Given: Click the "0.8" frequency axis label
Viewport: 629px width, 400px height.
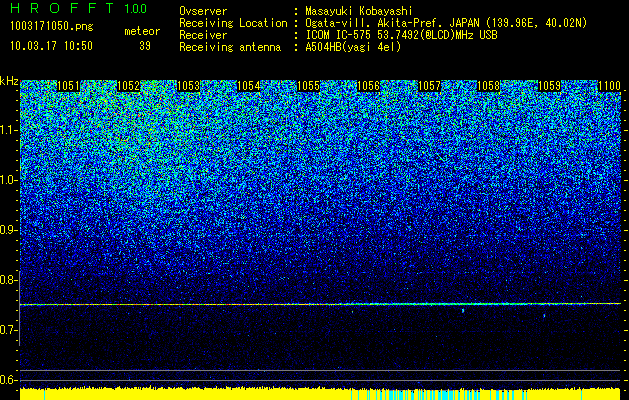Looking at the screenshot, I should click(9, 280).
